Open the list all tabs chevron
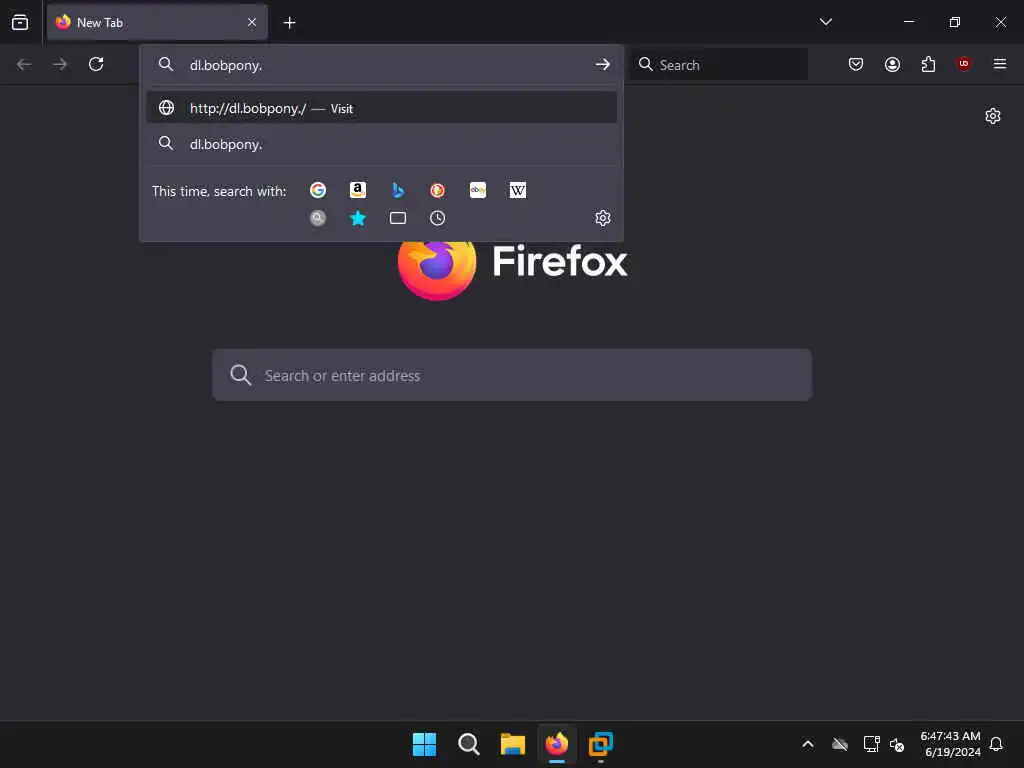 coord(825,22)
